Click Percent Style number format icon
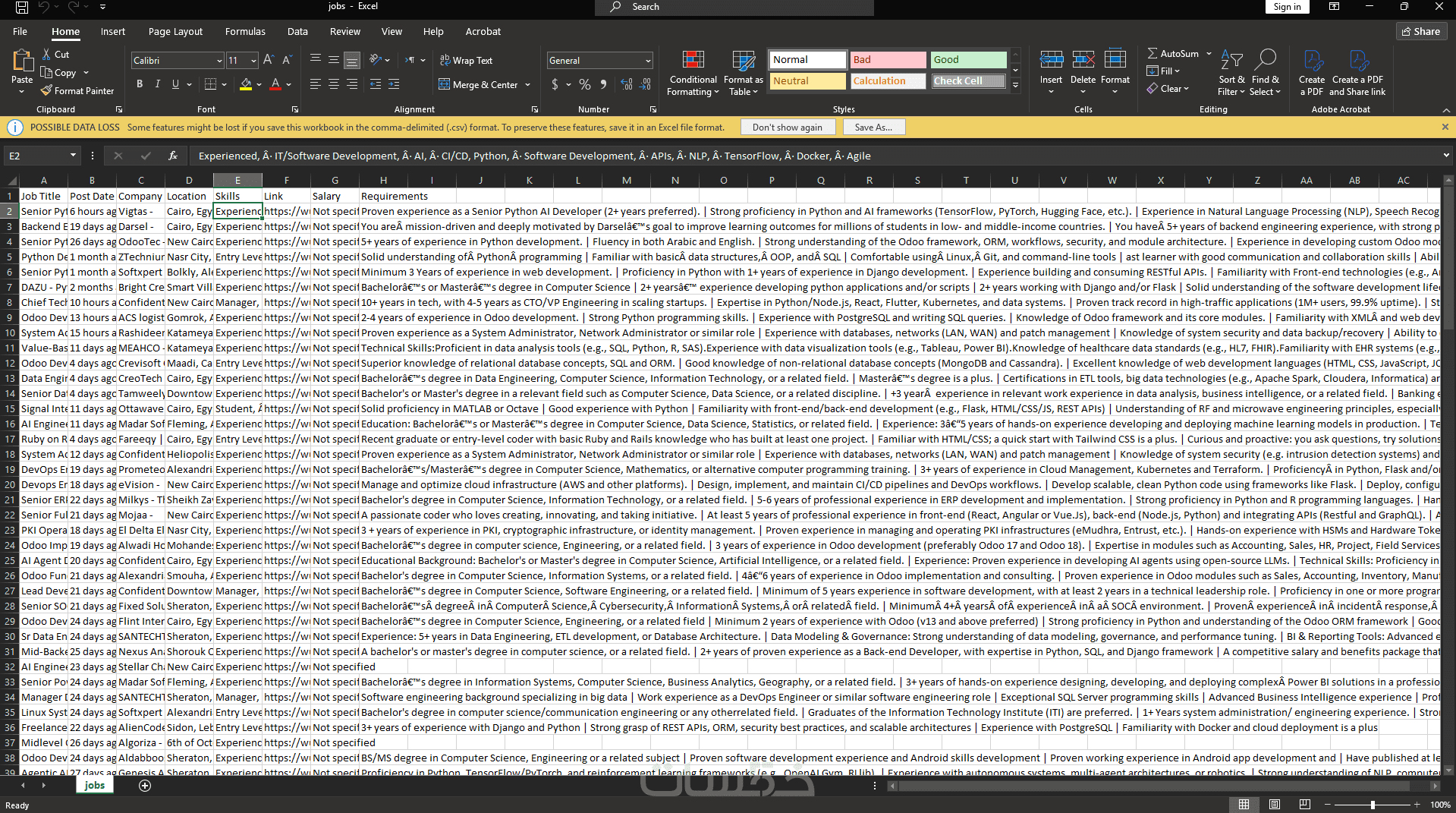Viewport: 1456px width, 813px height. point(585,84)
